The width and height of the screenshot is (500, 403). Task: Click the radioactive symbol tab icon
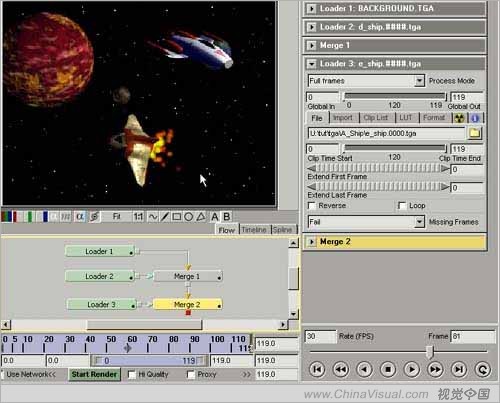point(459,118)
